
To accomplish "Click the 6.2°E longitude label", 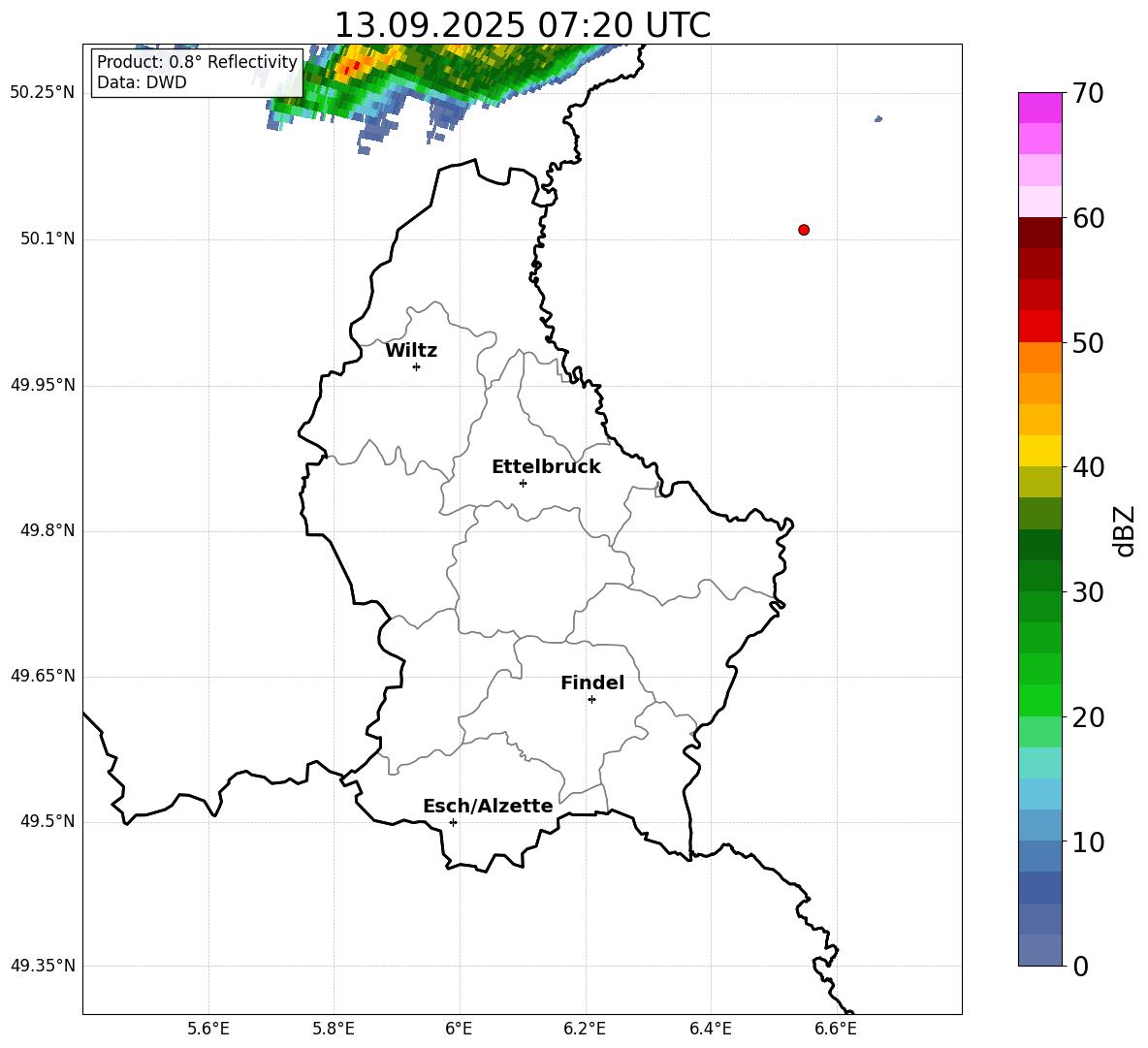I will point(585,1029).
